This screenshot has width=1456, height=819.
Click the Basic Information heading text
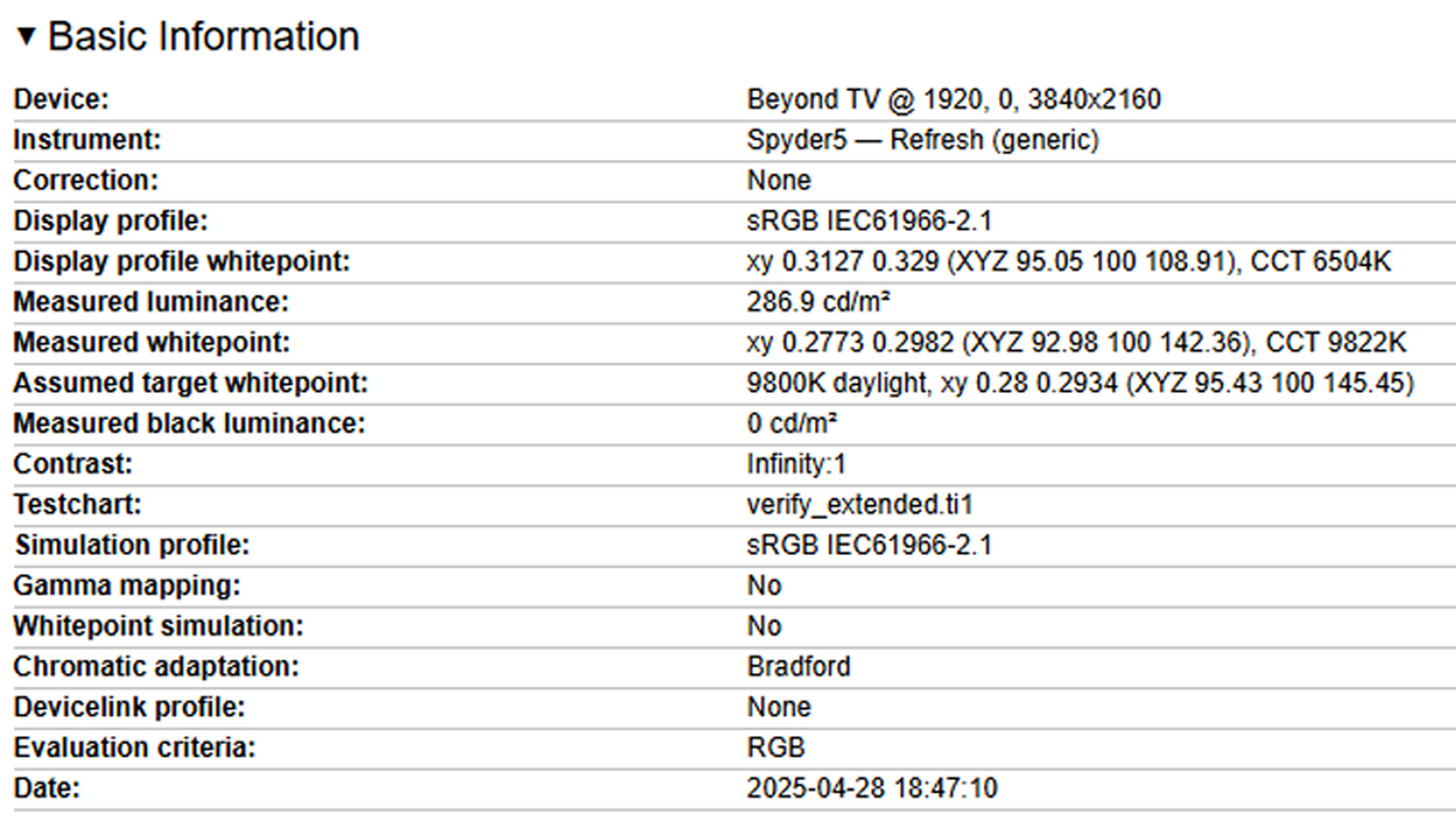(x=203, y=36)
